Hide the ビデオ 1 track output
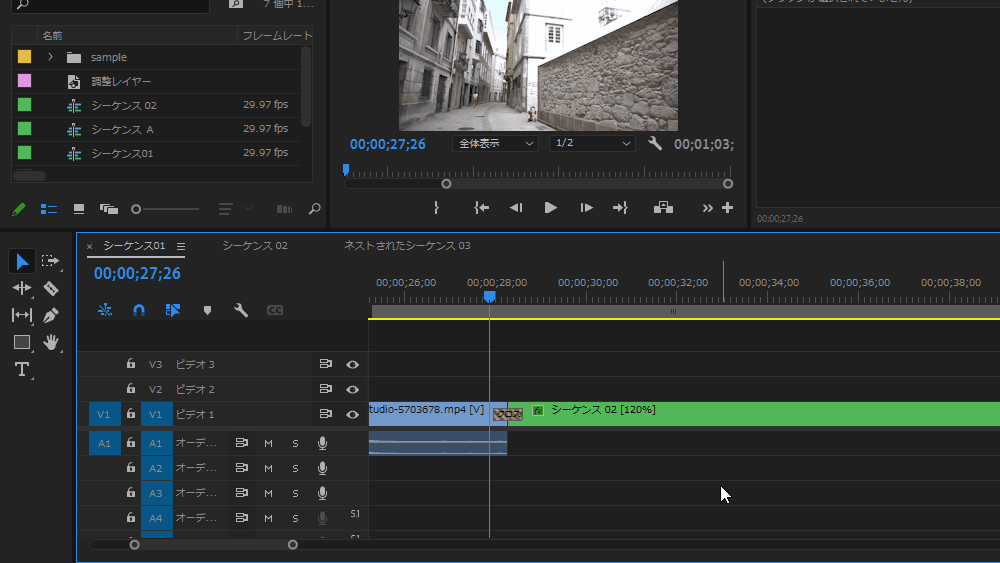 click(352, 414)
